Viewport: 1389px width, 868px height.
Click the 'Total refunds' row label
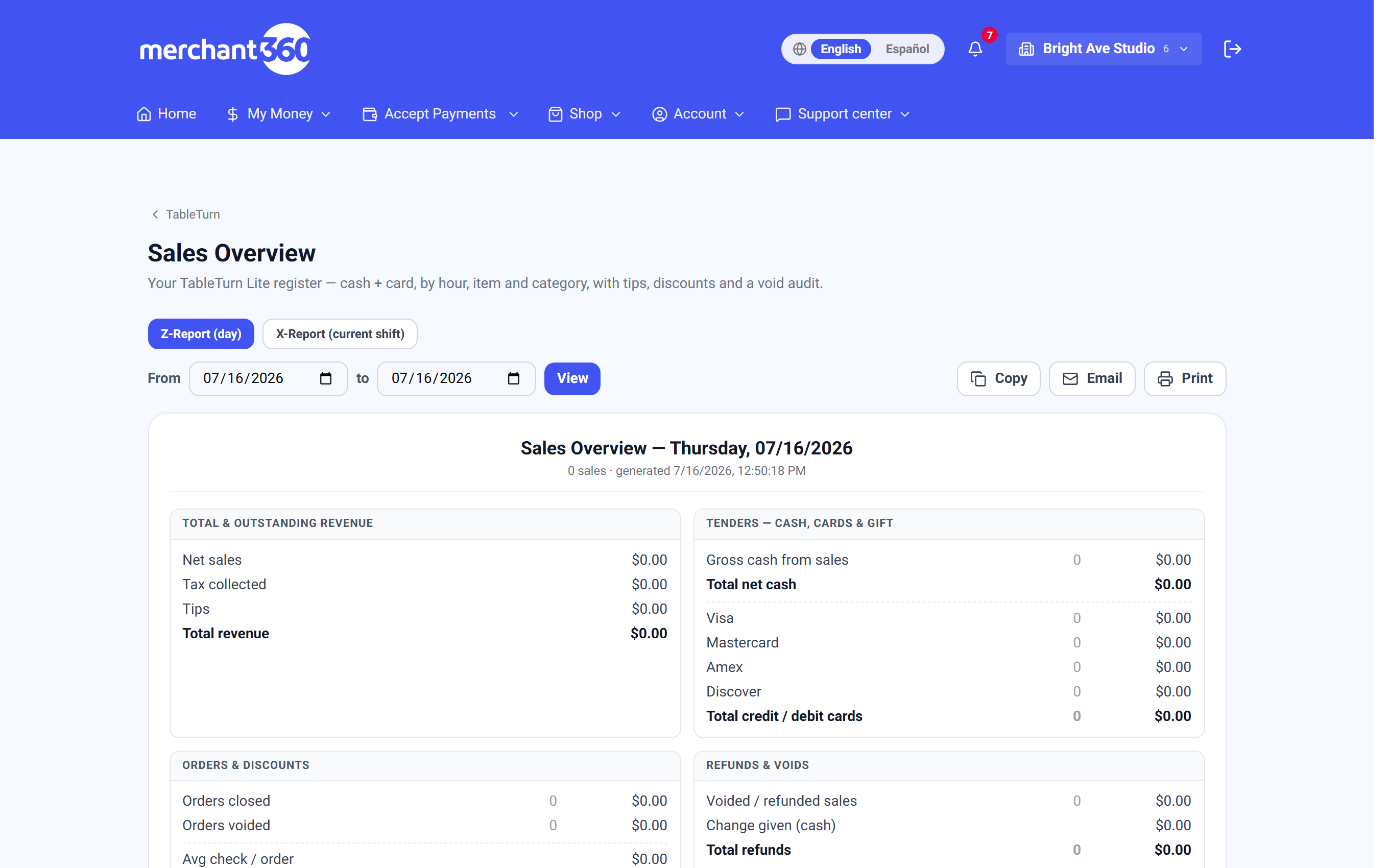(x=749, y=850)
